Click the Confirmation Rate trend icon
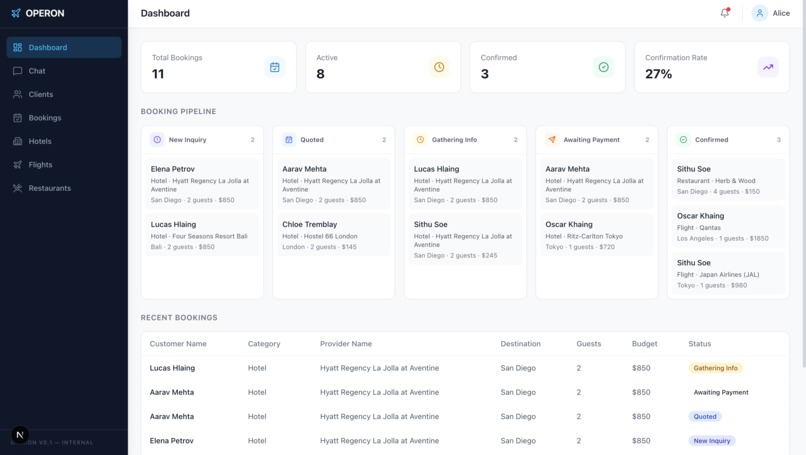The width and height of the screenshot is (806, 455). coord(768,67)
